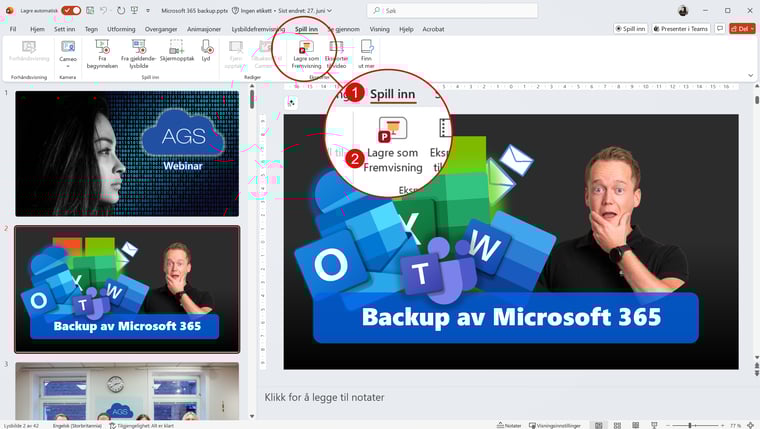Image resolution: width=760 pixels, height=429 pixels.
Task: Click the red Del share button
Action: coord(743,29)
